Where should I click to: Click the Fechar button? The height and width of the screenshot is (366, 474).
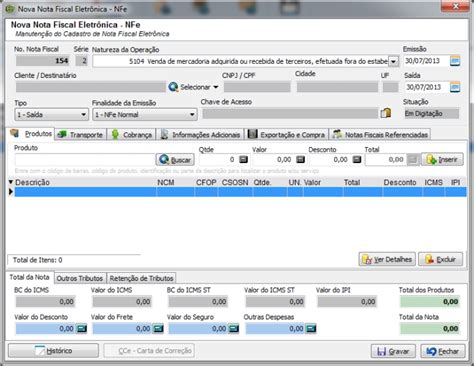pos(443,351)
